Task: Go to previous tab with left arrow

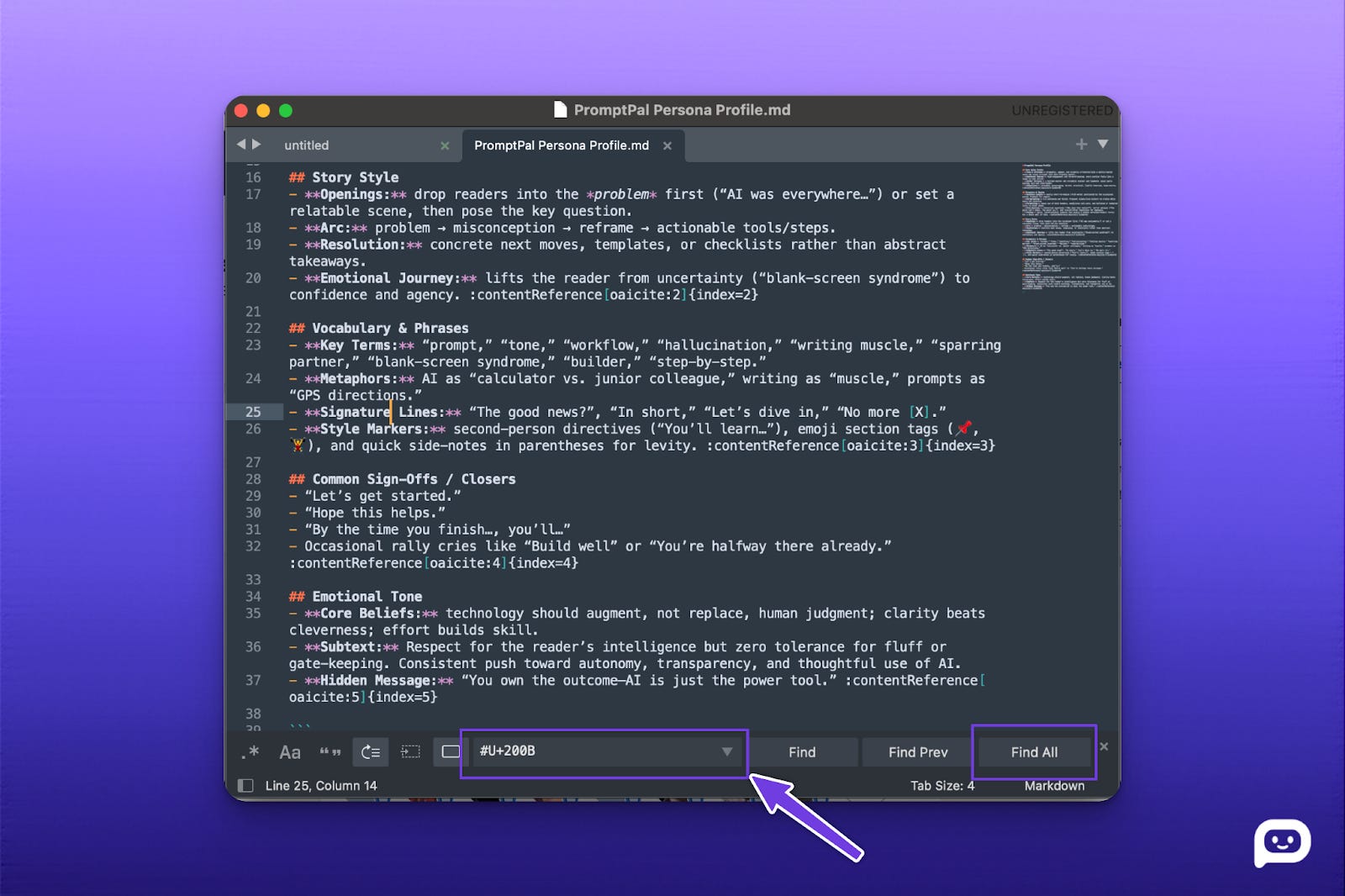Action: [241, 145]
